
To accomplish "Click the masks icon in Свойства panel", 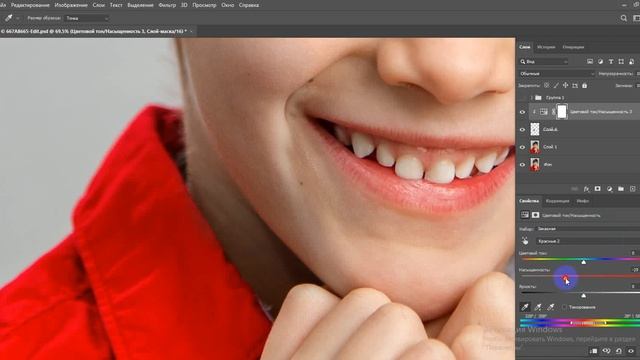I will 536,215.
